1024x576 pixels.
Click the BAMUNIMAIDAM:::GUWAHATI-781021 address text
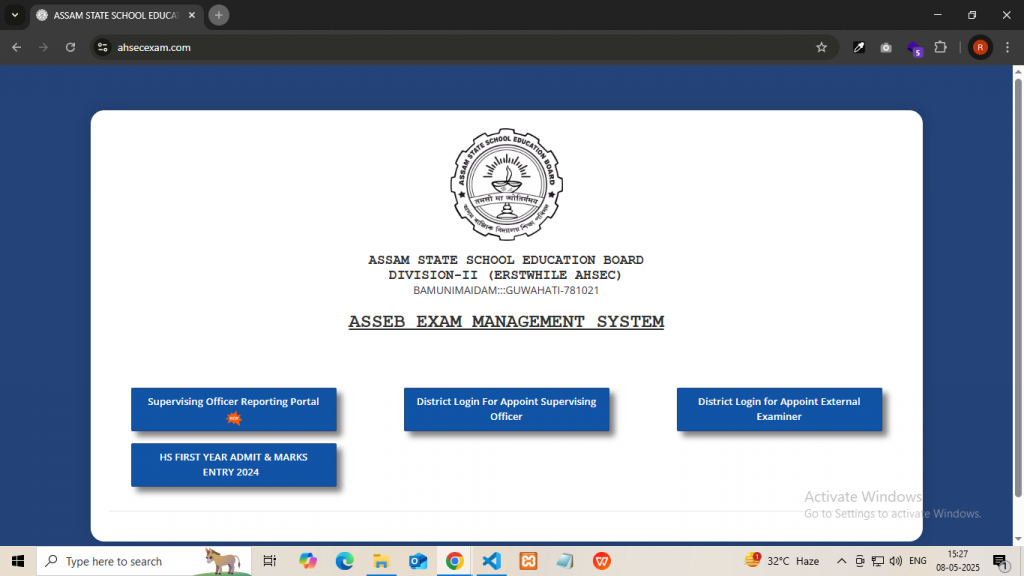(506, 291)
